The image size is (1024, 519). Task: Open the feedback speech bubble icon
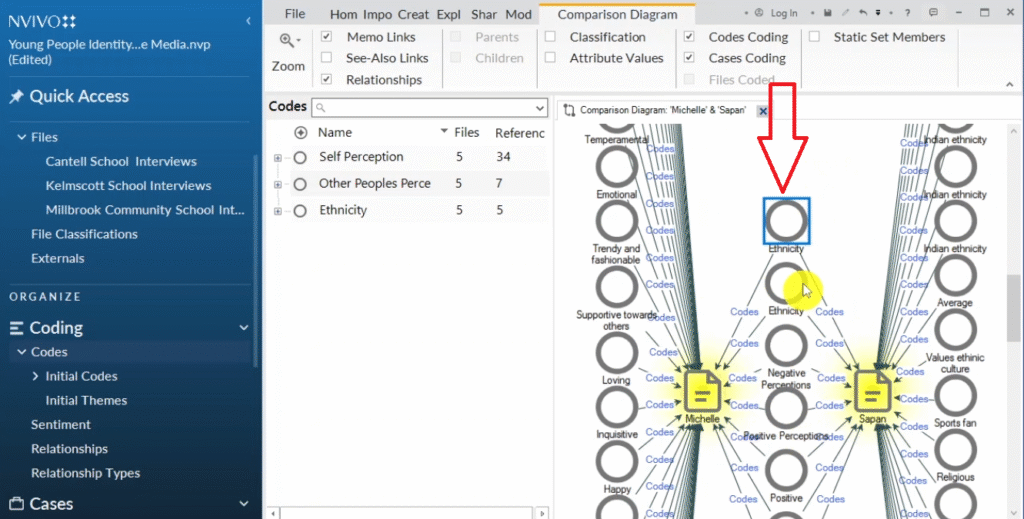933,13
